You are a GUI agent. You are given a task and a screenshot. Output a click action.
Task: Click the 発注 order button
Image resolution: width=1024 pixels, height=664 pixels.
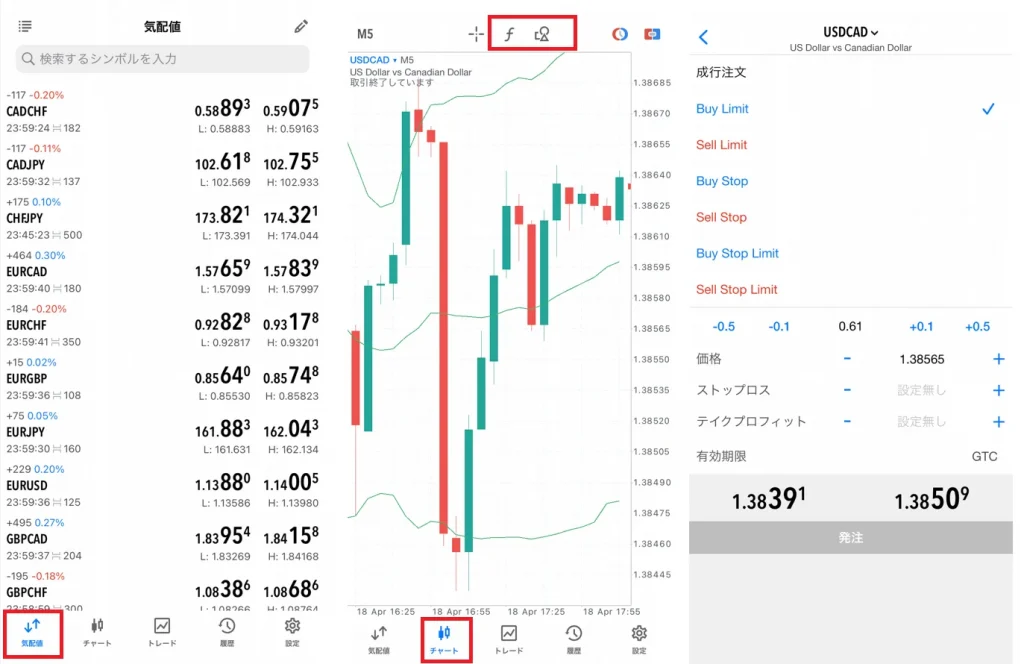850,537
